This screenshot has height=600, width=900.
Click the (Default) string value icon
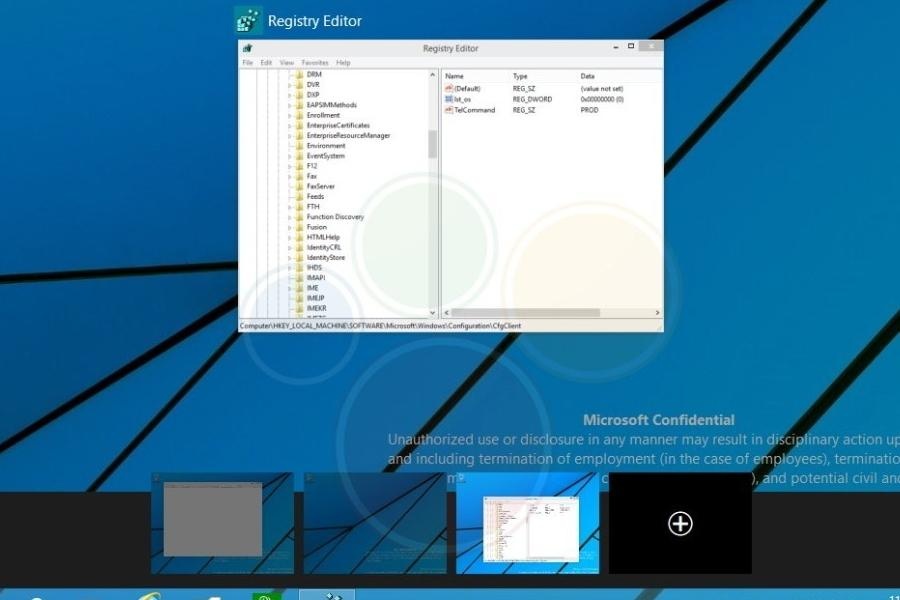coord(449,89)
